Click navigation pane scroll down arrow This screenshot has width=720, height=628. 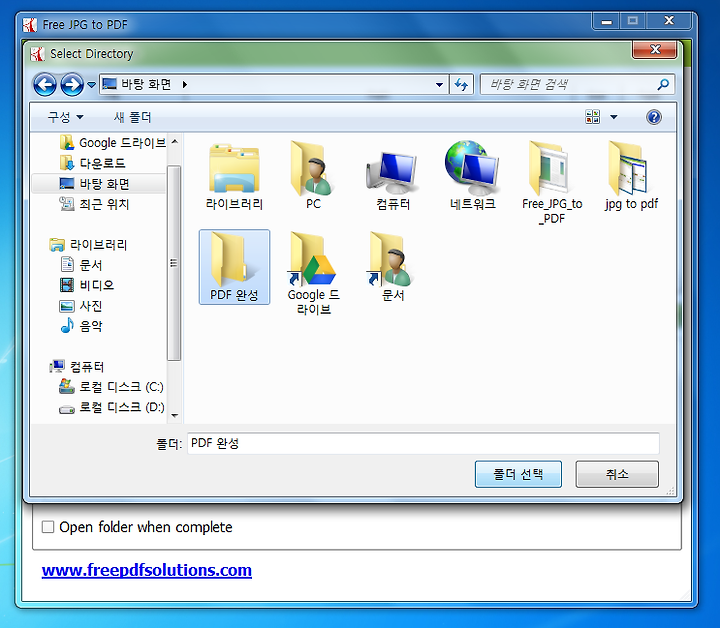(174, 415)
